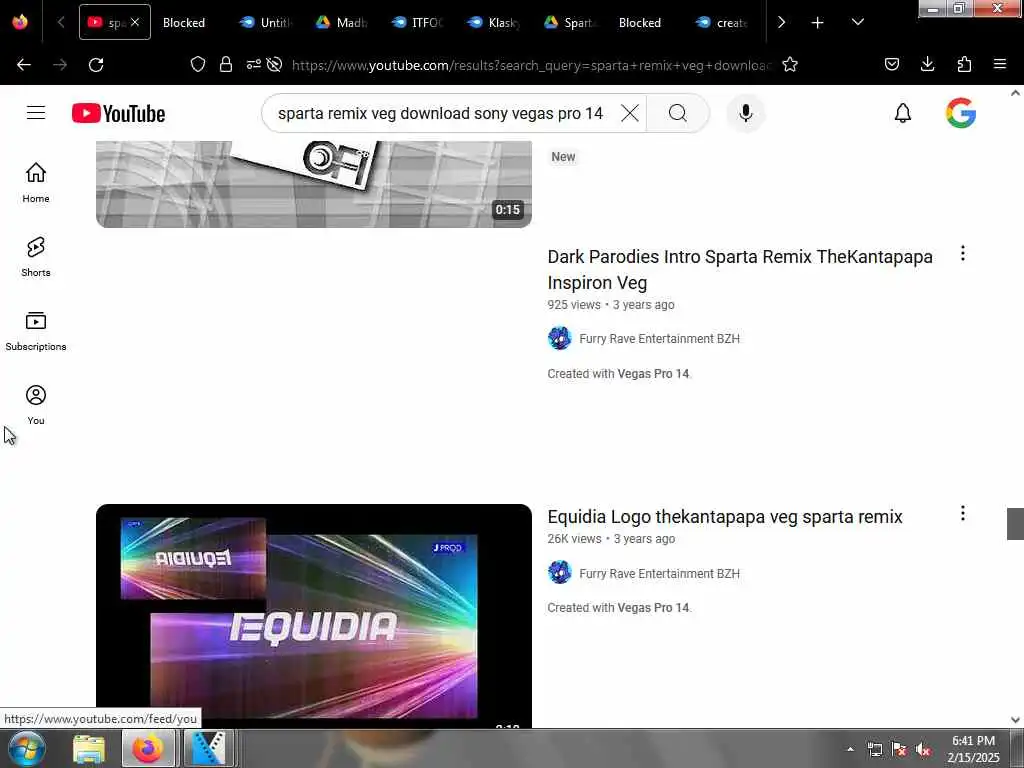This screenshot has width=1024, height=768.
Task: Open Subscriptions in the sidebar
Action: 36,331
